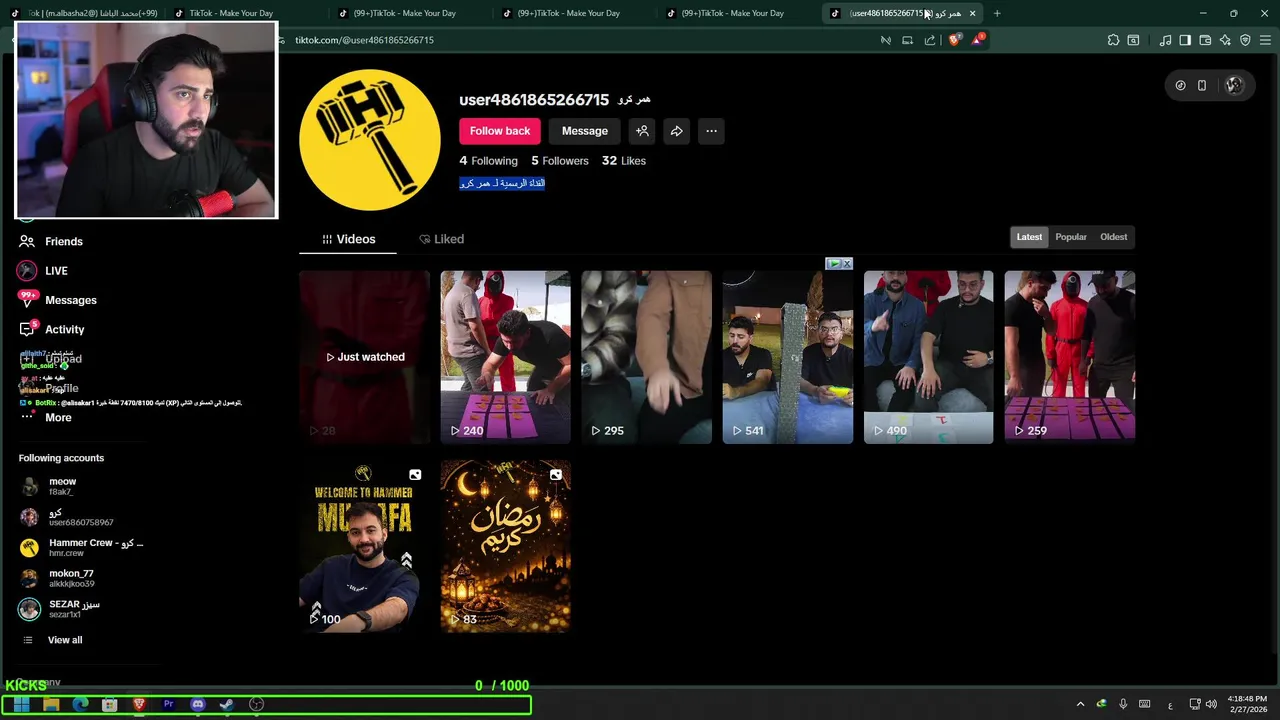Screen dimensions: 1280x720
Task: Open the video with 240 views
Action: click(506, 357)
